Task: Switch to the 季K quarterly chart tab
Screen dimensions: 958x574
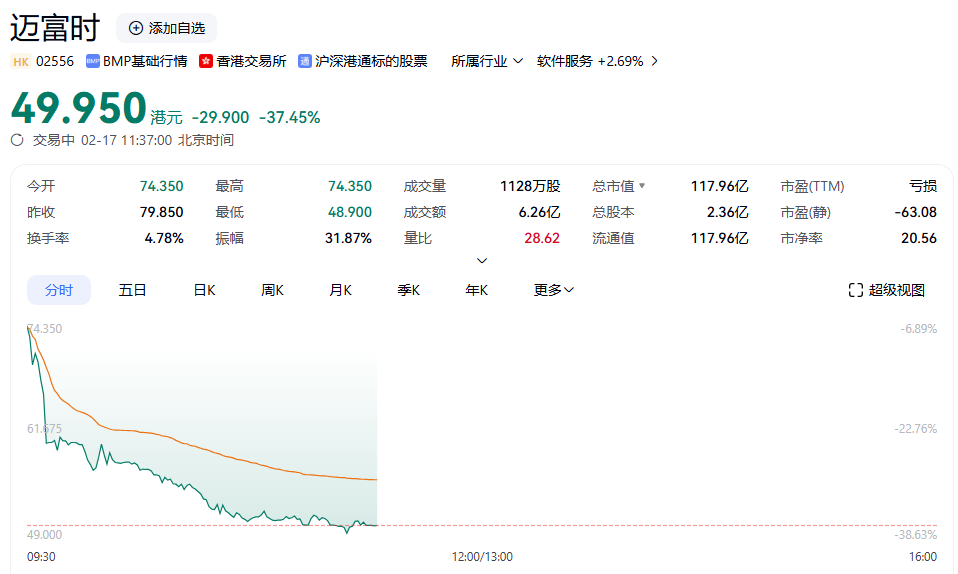Action: [x=408, y=290]
